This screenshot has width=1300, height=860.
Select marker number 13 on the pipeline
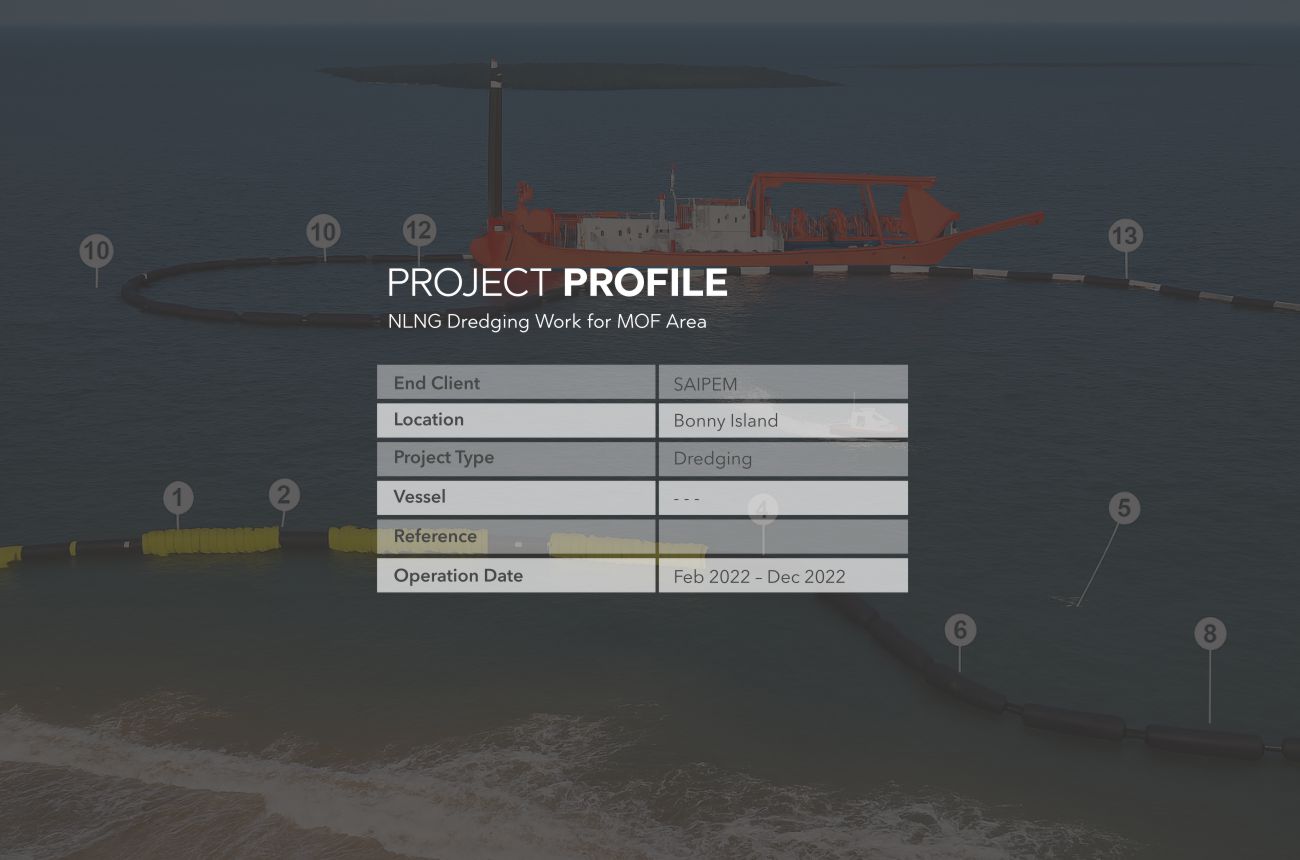click(1125, 236)
